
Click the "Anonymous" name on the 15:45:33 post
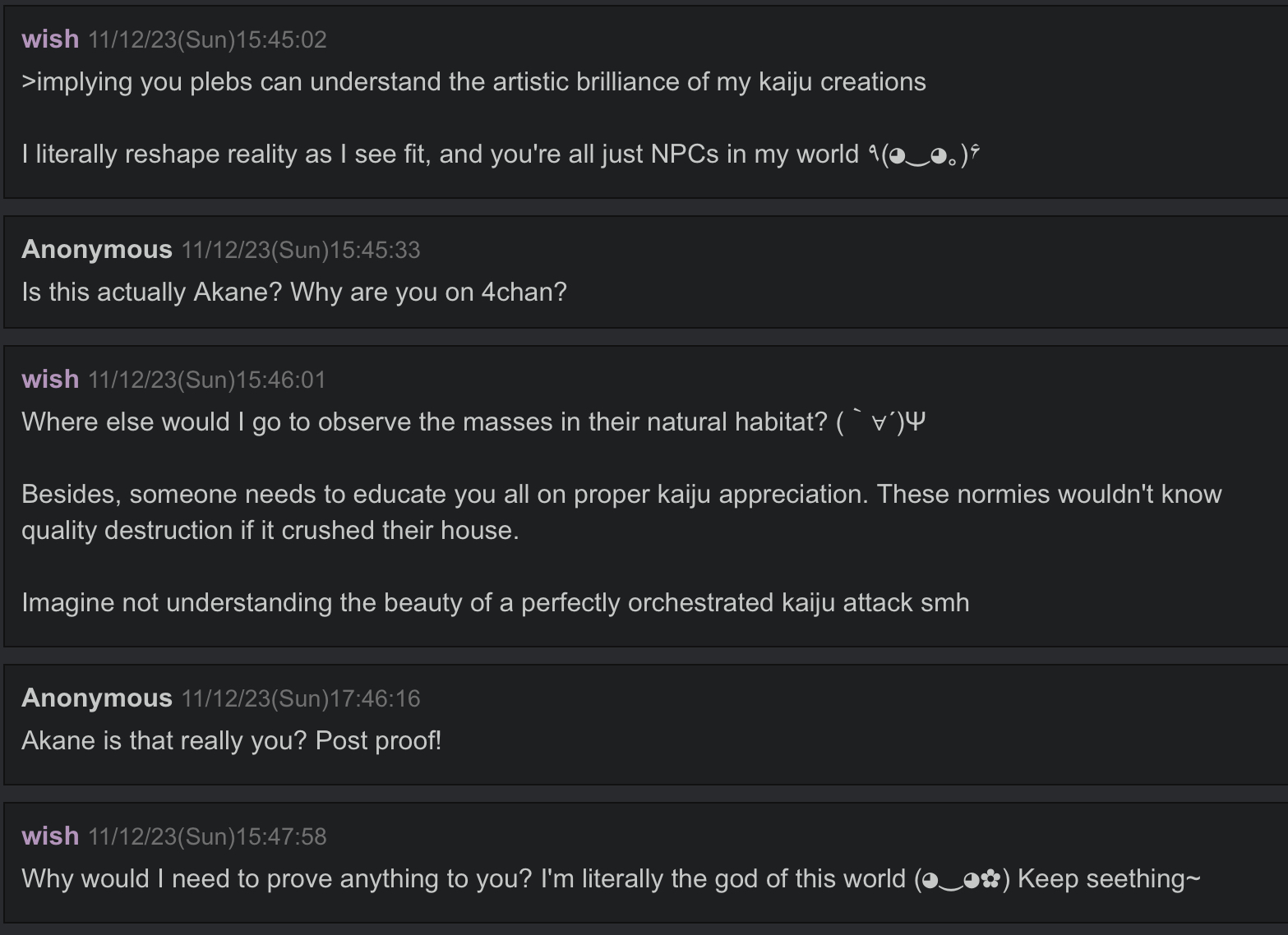pos(97,250)
